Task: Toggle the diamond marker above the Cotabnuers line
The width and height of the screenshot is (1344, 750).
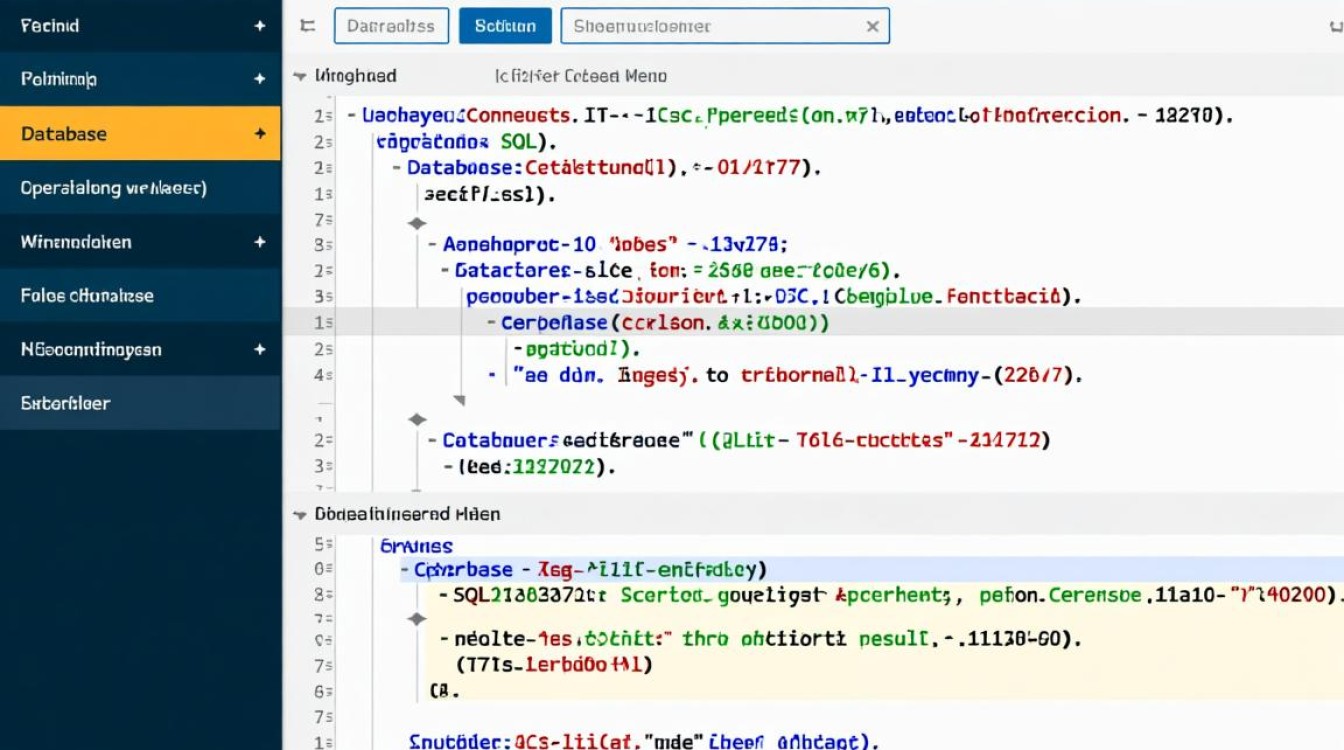Action: (417, 419)
